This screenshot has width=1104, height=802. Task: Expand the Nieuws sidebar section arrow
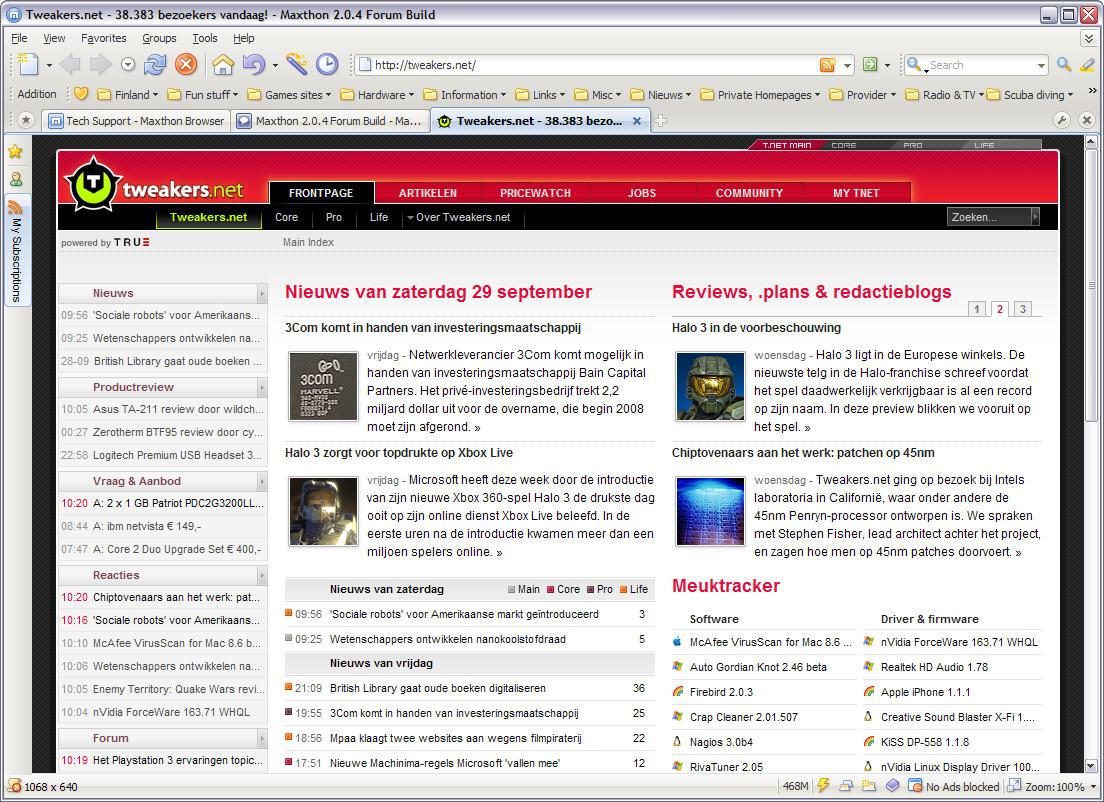pyautogui.click(x=262, y=293)
